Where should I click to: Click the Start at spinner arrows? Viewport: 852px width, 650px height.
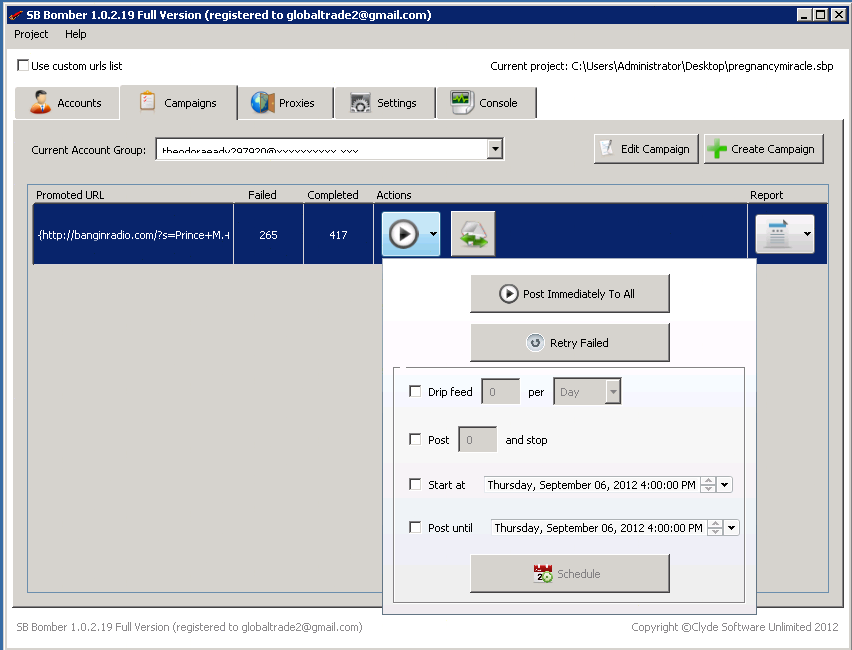click(708, 484)
